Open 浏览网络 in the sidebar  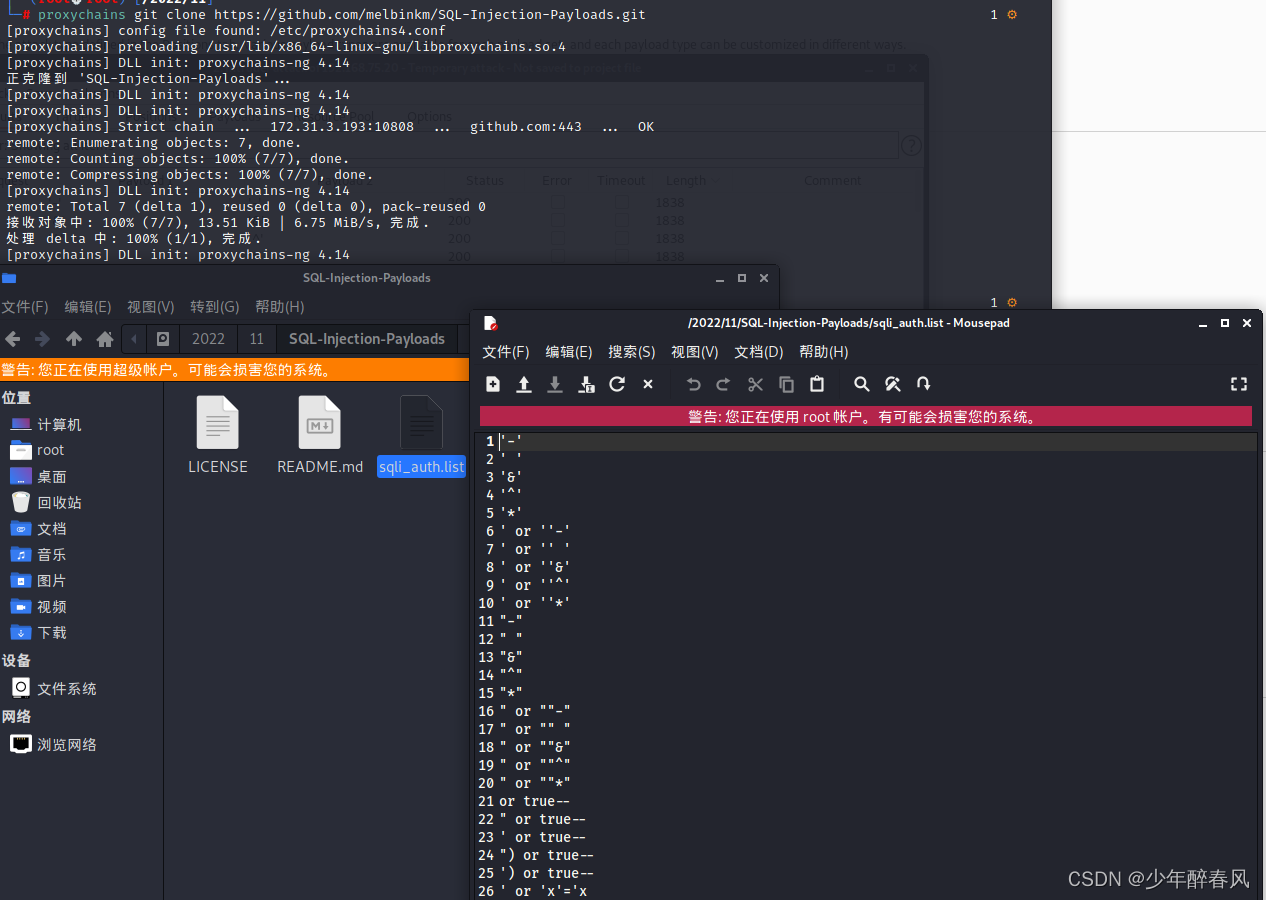pos(54,745)
